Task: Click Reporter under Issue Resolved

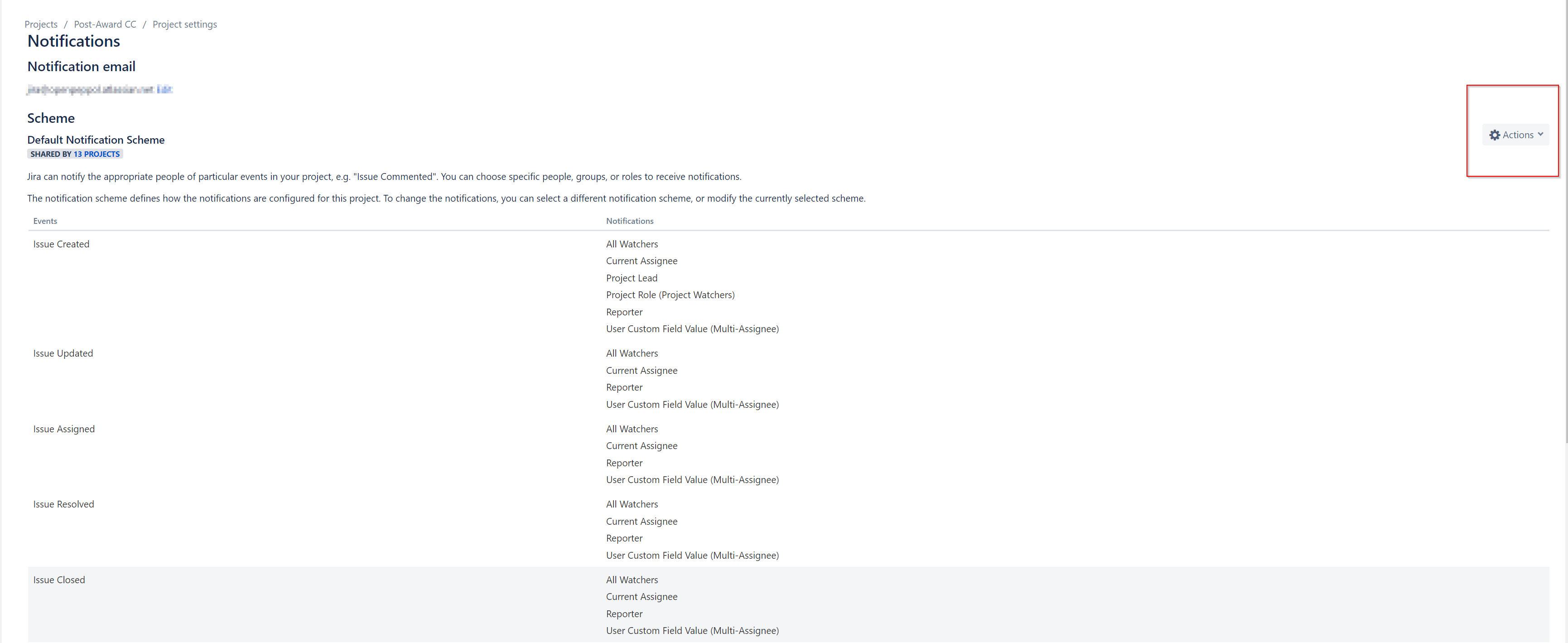Action: click(624, 538)
